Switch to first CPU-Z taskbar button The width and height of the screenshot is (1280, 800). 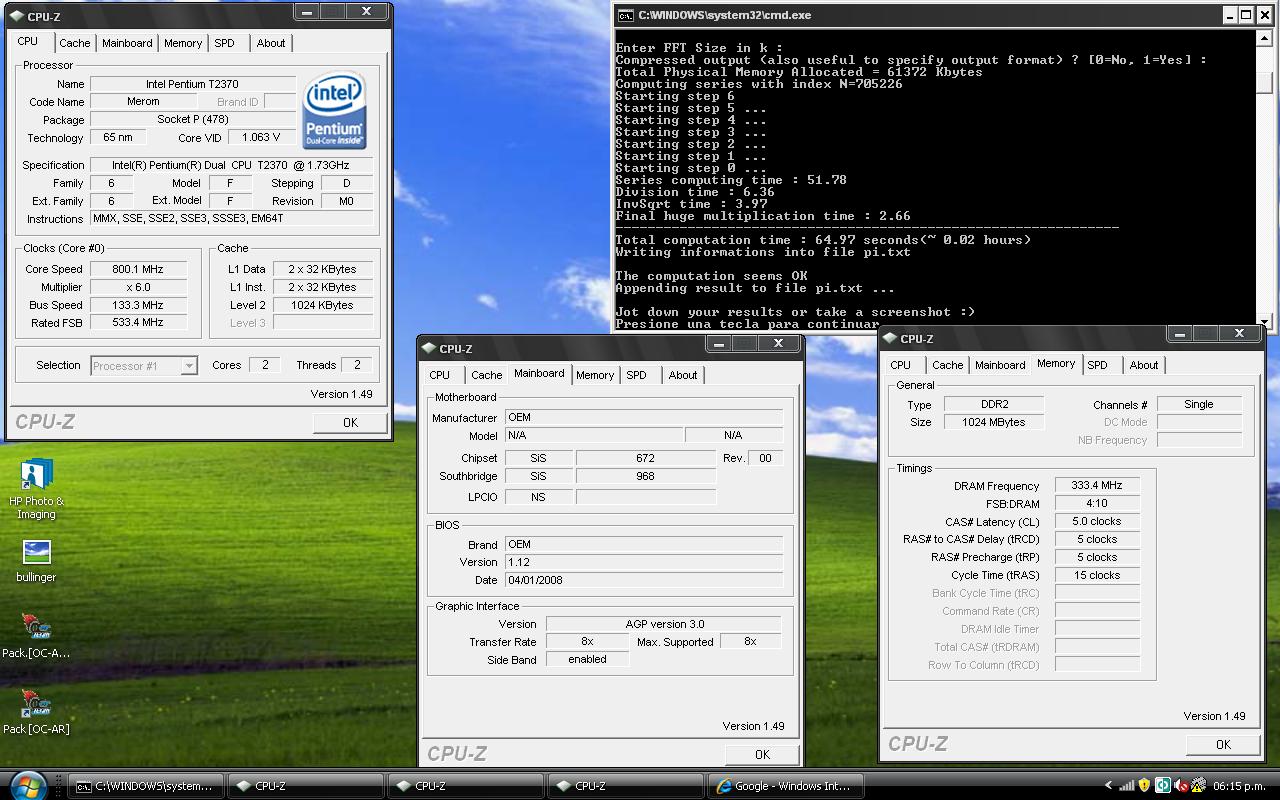click(306, 786)
